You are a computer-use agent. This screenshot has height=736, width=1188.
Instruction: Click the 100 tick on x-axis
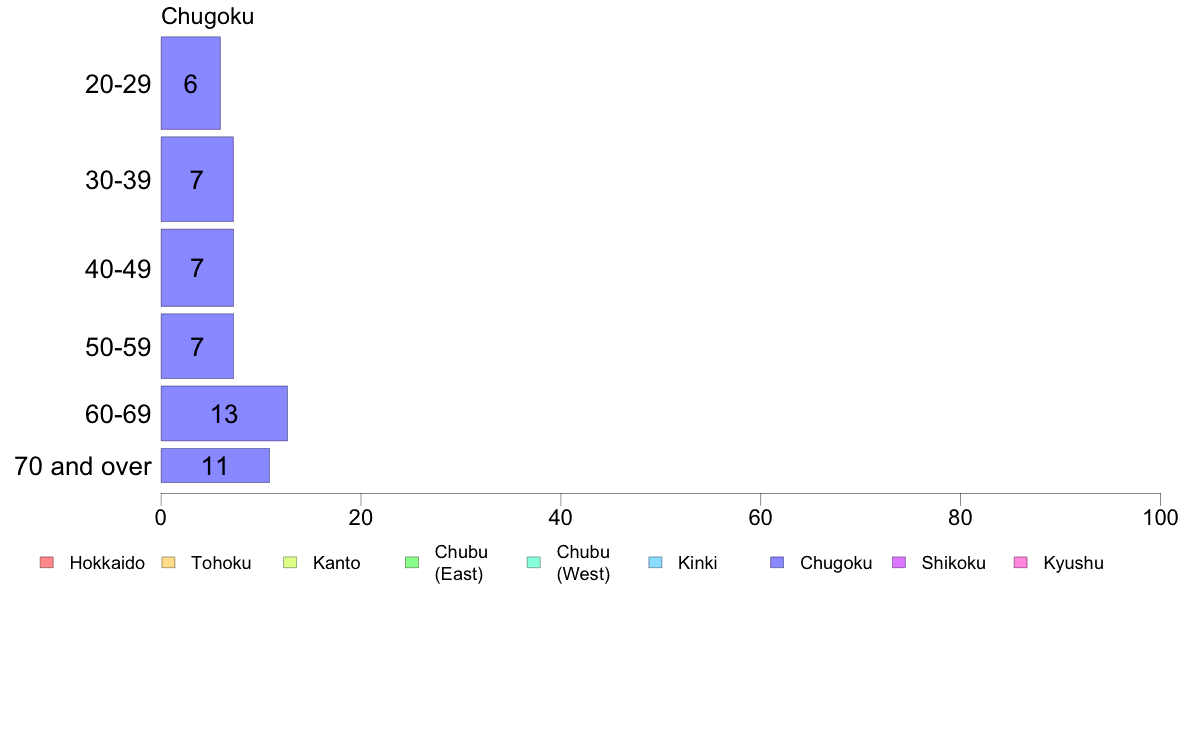point(1160,518)
